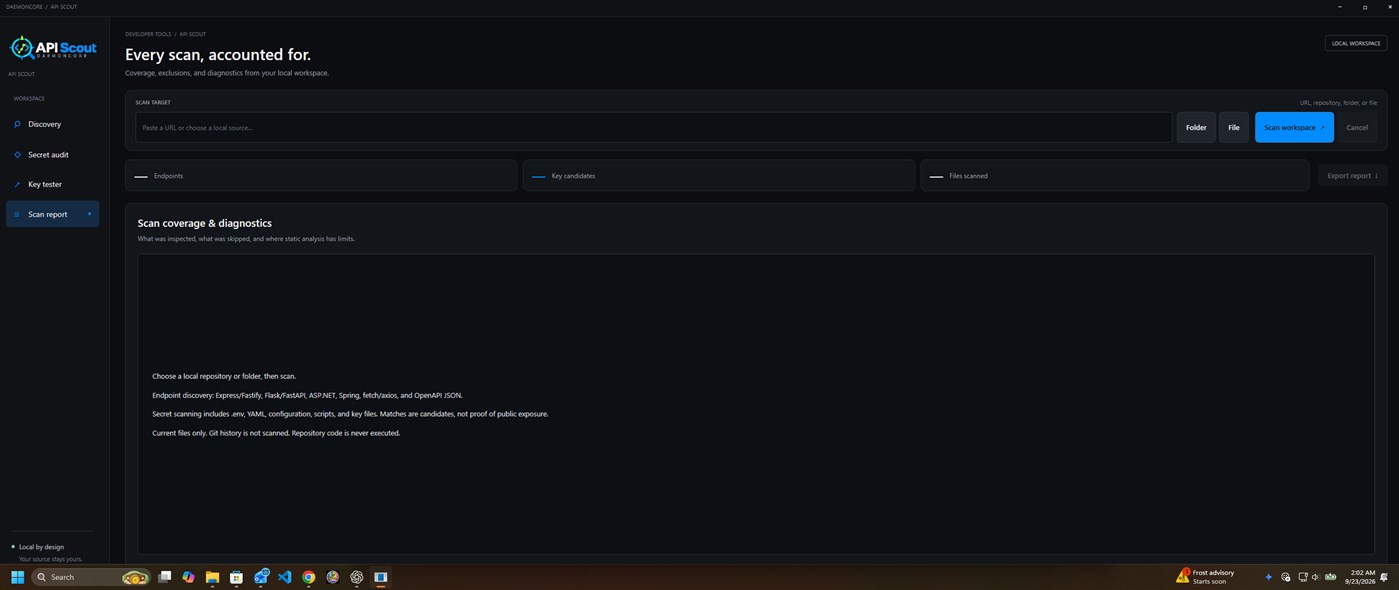The width and height of the screenshot is (1399, 590).
Task: Click the Windows taskbar Search box
Action: click(x=91, y=577)
